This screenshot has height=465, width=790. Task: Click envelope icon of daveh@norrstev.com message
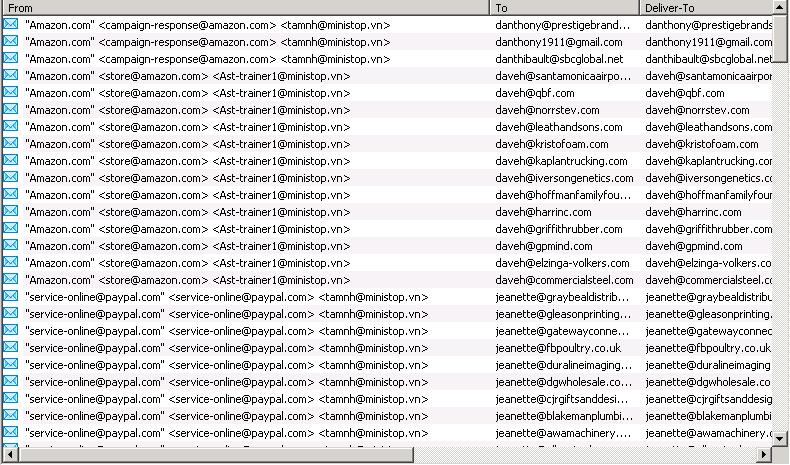point(11,109)
